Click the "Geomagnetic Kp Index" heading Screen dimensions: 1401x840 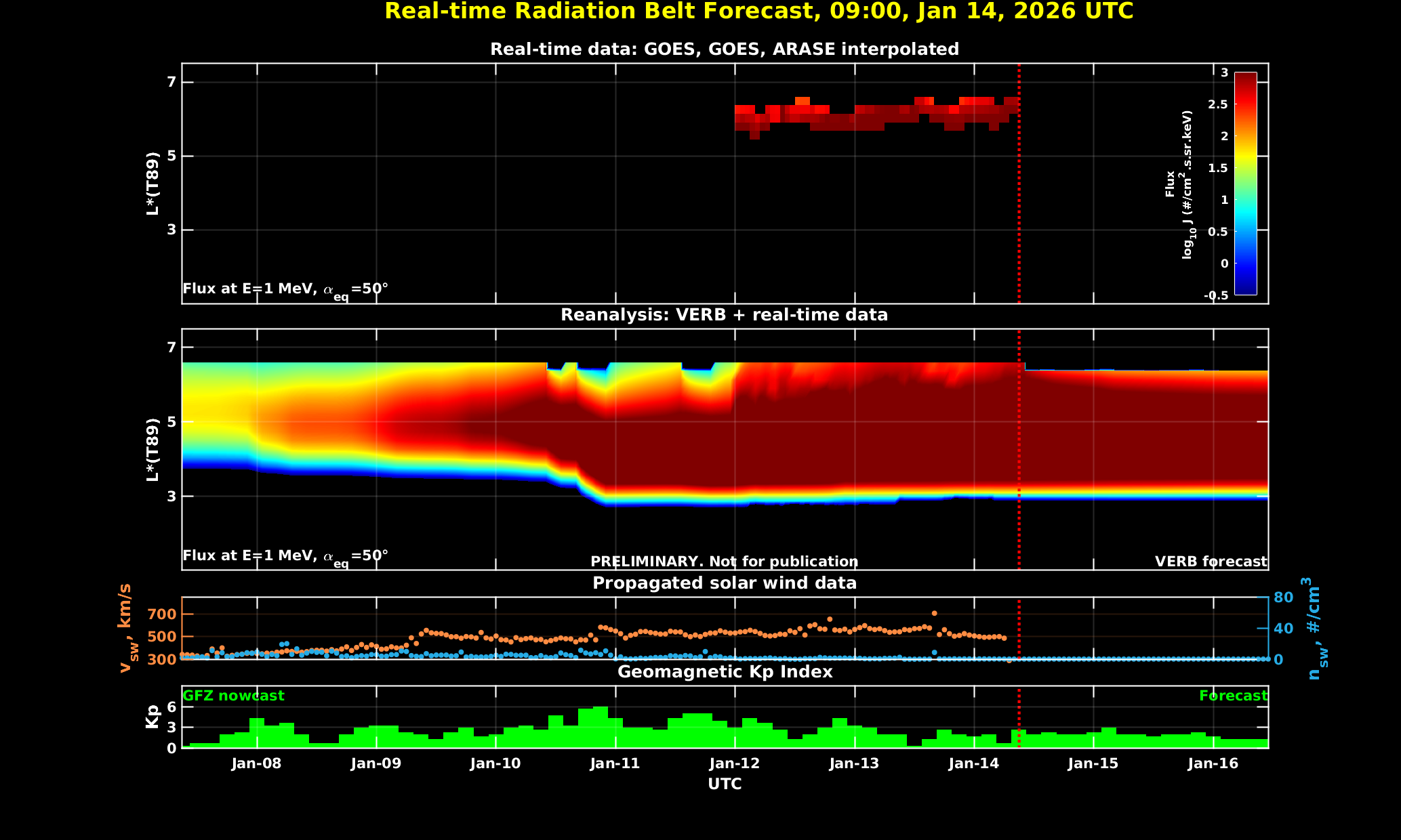point(725,671)
